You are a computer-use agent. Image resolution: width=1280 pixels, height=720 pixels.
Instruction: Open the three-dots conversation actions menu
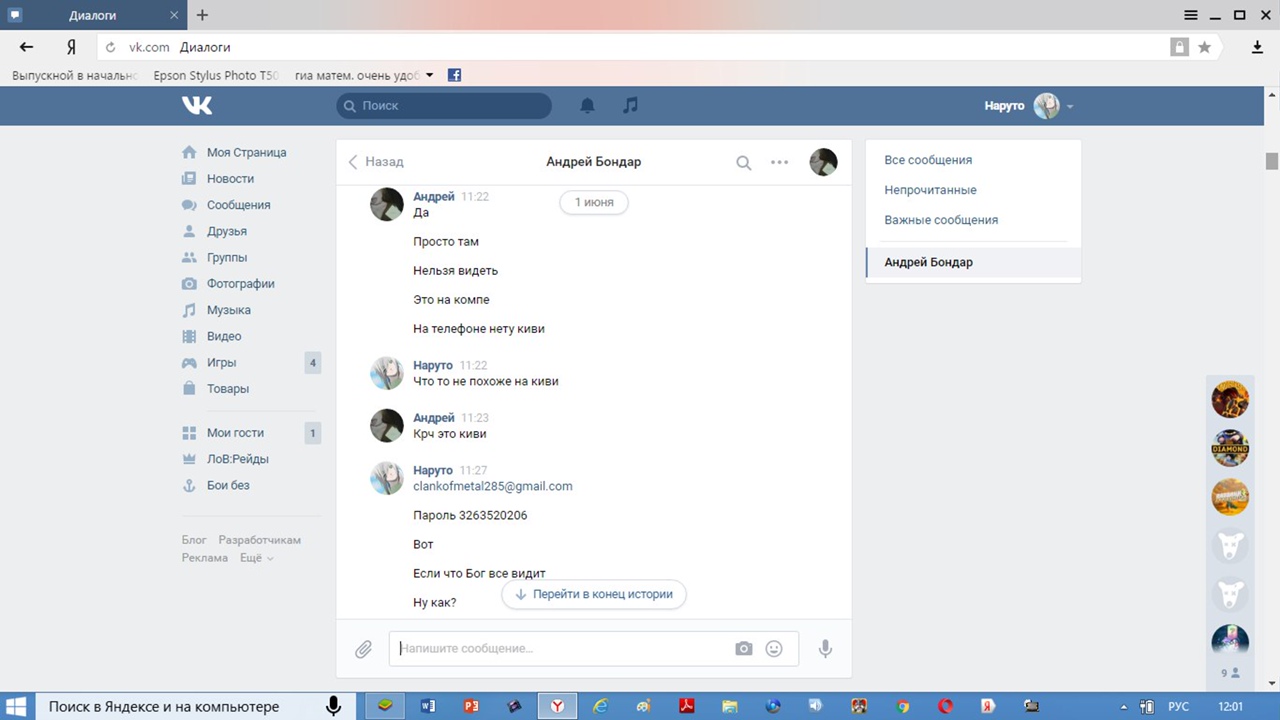[779, 162]
